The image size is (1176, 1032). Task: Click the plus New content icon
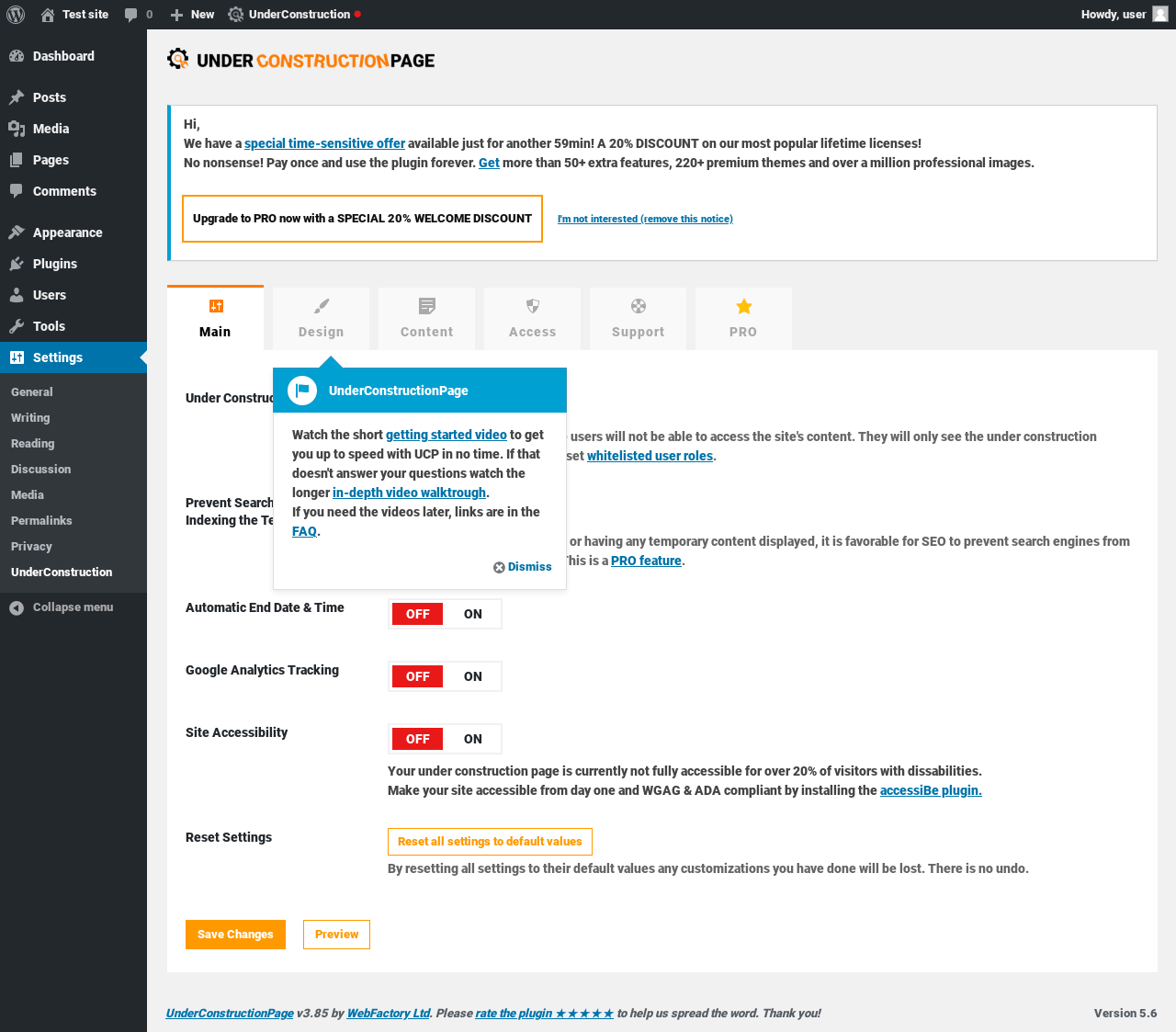pos(177,15)
